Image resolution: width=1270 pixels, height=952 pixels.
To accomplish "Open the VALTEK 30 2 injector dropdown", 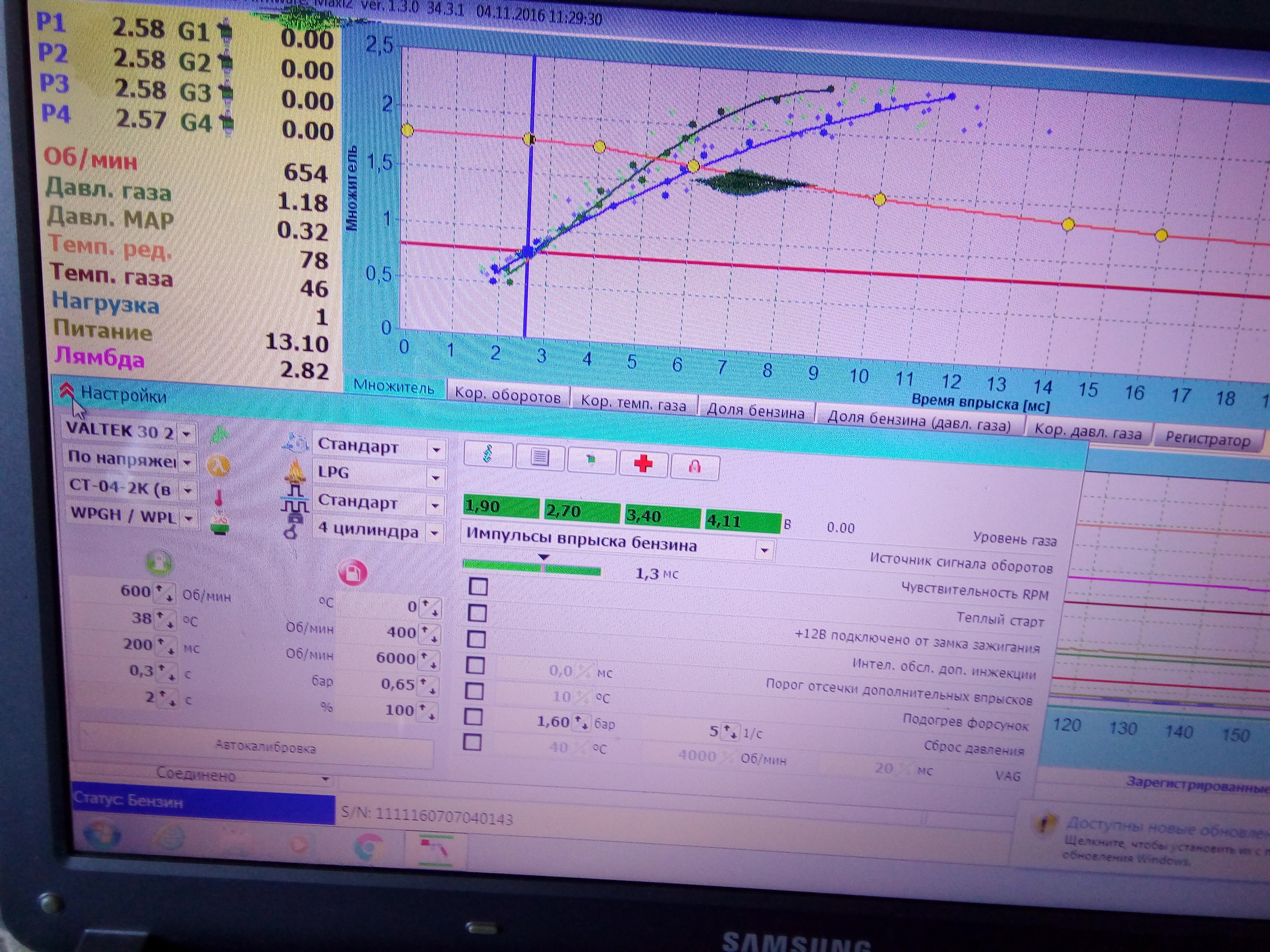I will [x=187, y=434].
